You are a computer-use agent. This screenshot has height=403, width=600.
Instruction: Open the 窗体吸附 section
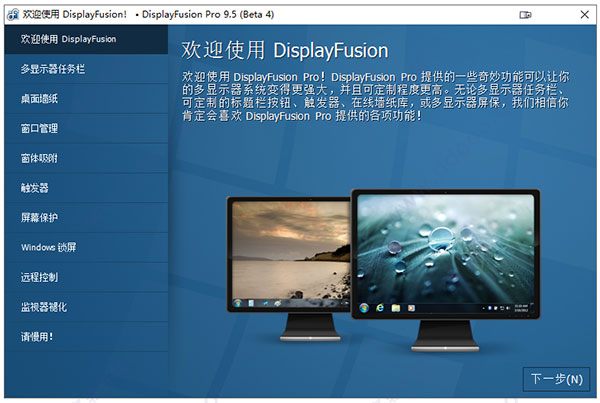click(x=86, y=158)
